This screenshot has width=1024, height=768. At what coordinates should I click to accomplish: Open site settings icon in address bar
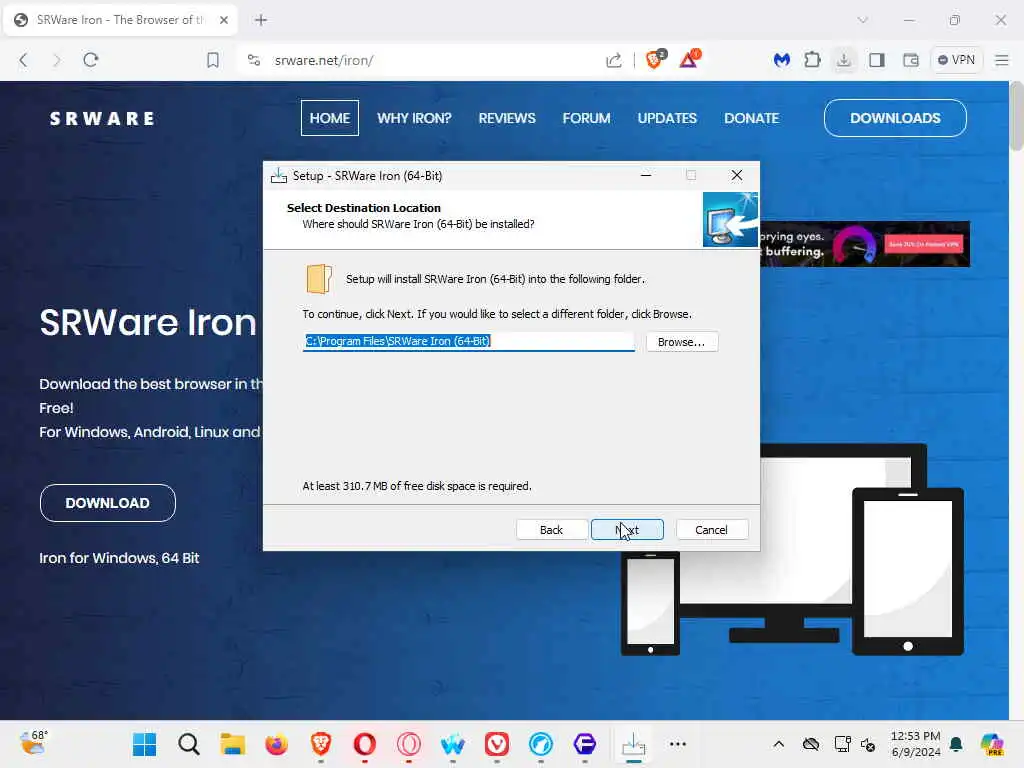pos(254,60)
